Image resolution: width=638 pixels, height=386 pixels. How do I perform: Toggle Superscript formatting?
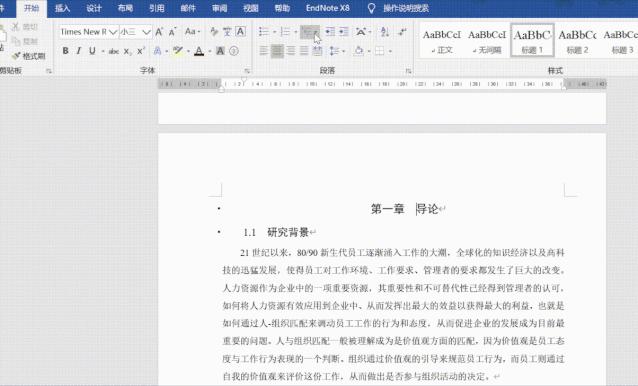click(x=141, y=51)
